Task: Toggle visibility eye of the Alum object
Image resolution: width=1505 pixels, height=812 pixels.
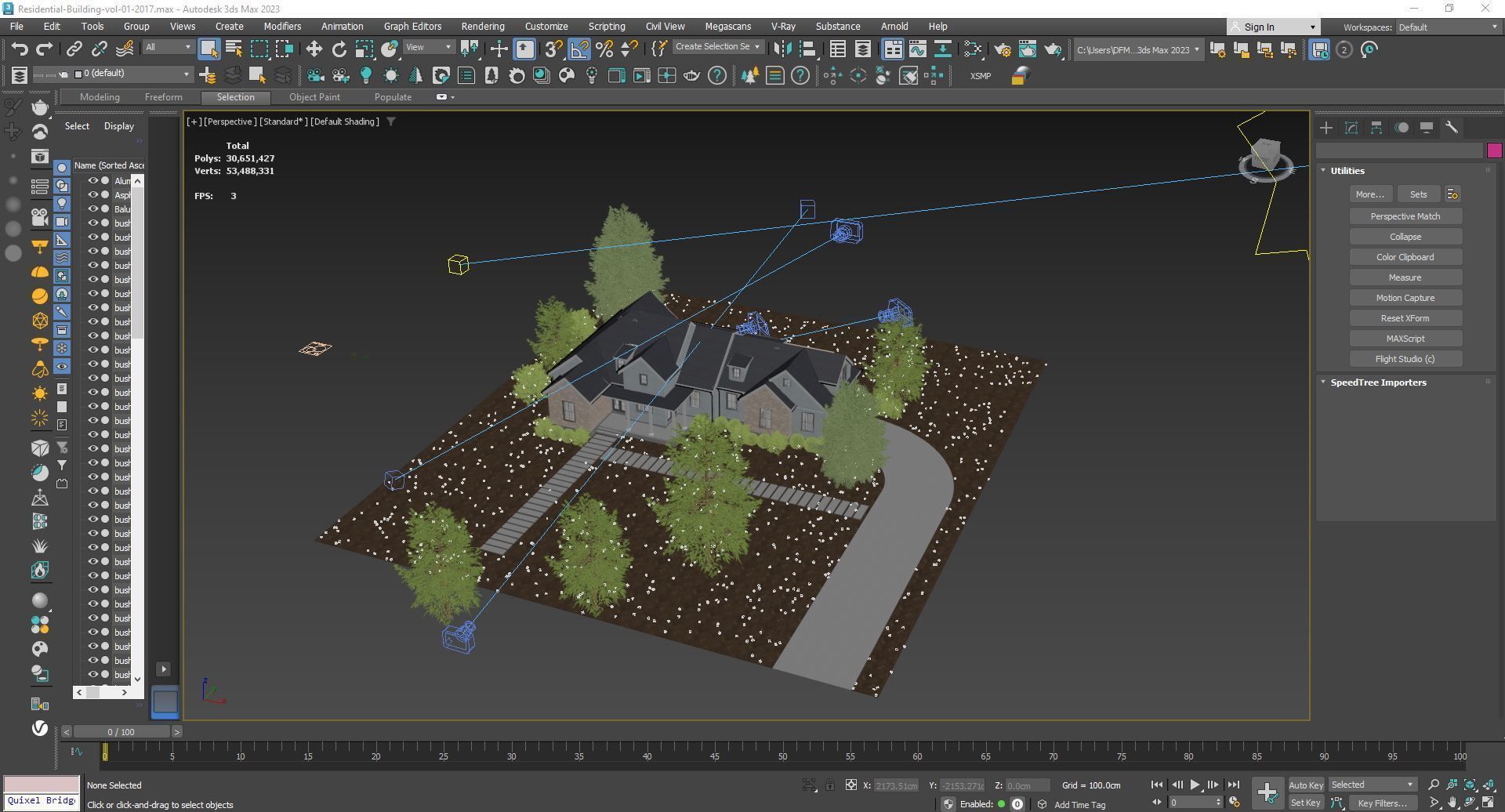Action: click(x=92, y=181)
